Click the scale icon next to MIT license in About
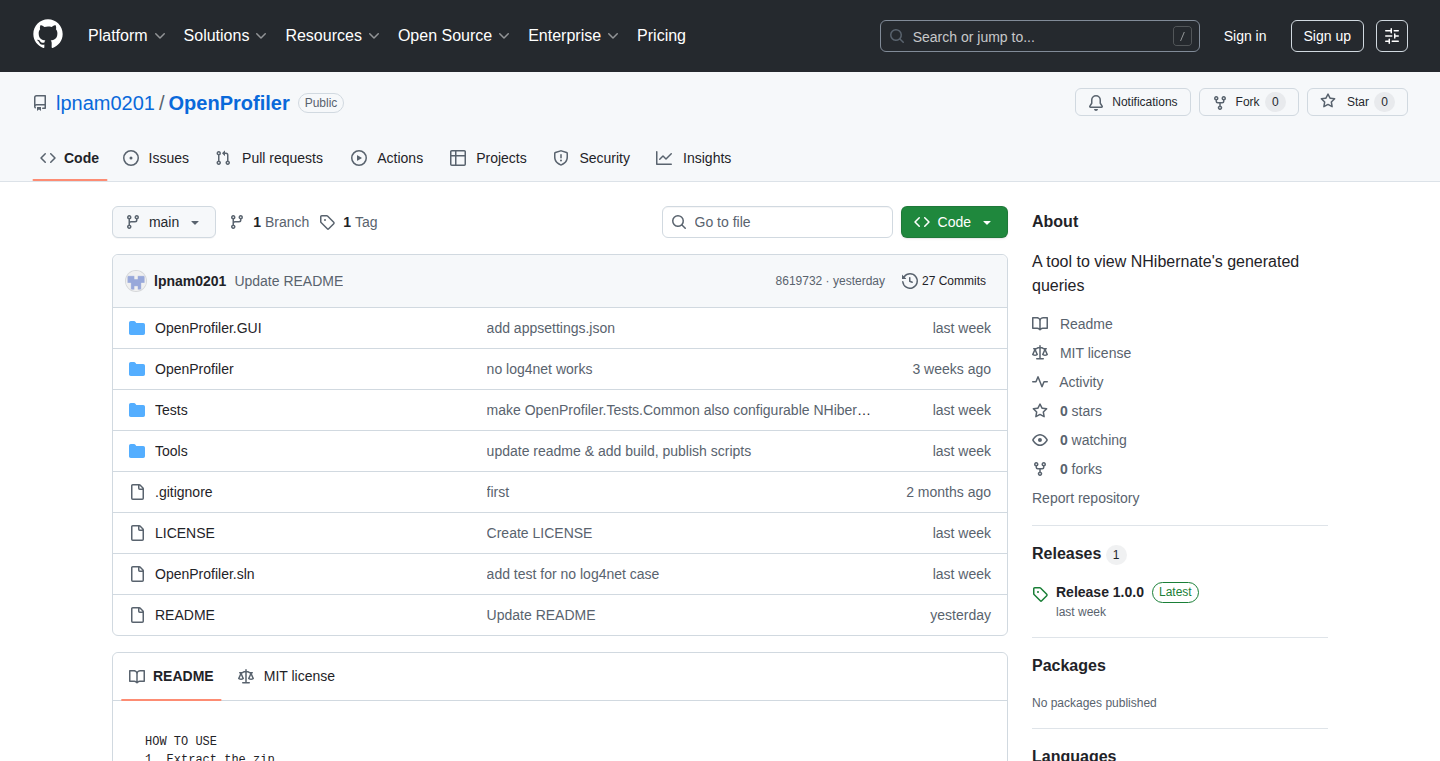This screenshot has height=761, width=1440. click(x=1040, y=353)
